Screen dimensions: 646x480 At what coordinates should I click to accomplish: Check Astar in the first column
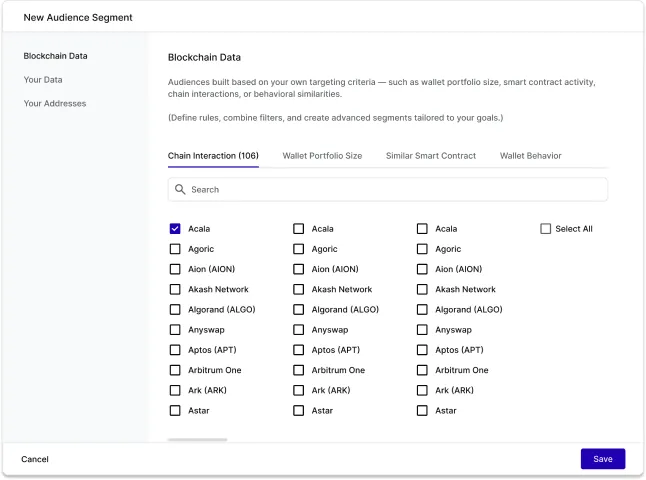pyautogui.click(x=175, y=410)
